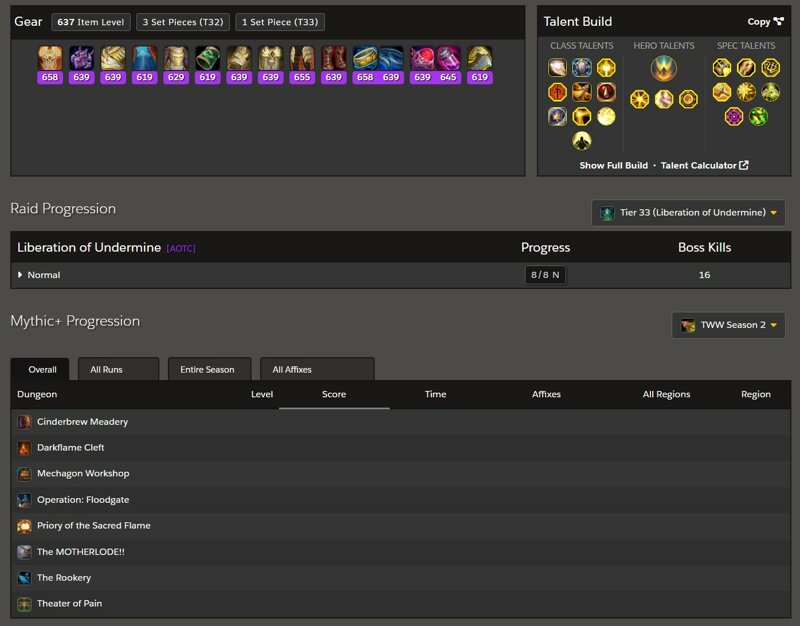Image resolution: width=800 pixels, height=626 pixels.
Task: Open the green bracer gear icon
Action: coord(208,58)
